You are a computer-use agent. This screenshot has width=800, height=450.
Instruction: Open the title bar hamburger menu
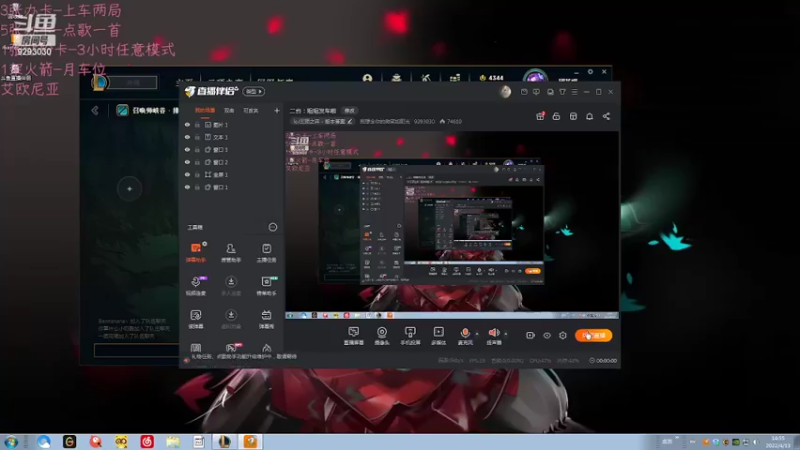click(574, 92)
